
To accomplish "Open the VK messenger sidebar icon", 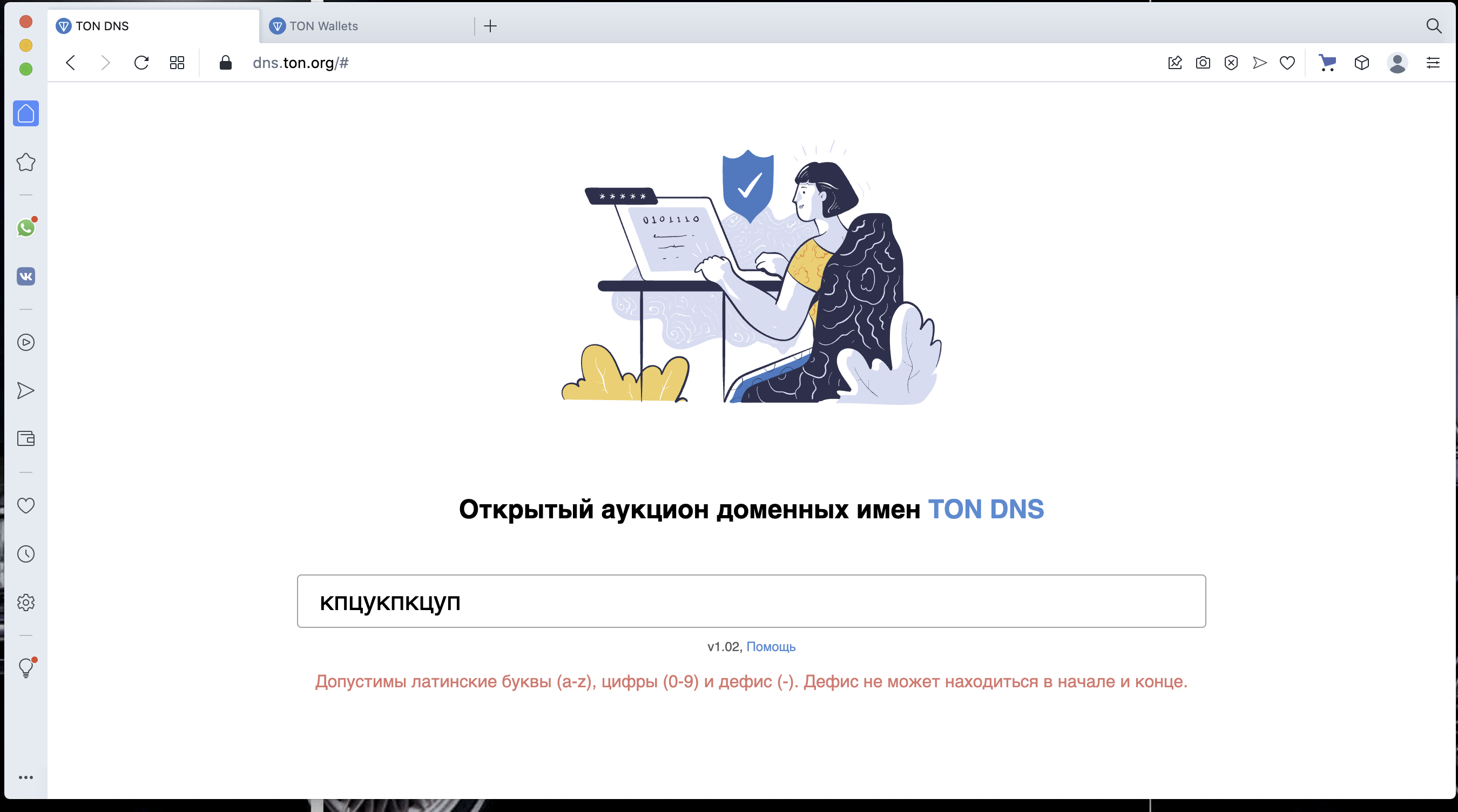I will click(25, 276).
